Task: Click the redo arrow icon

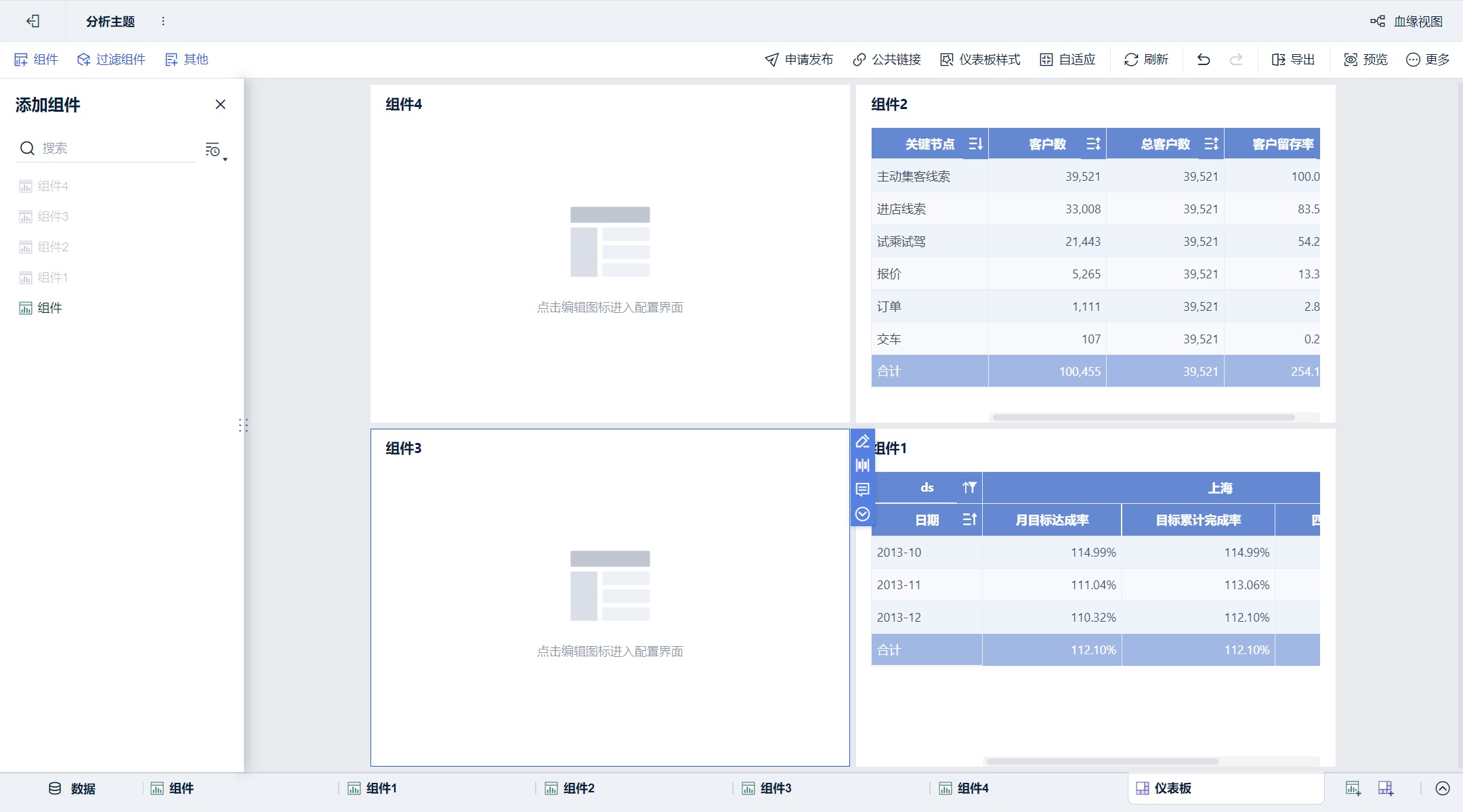Action: [x=1236, y=60]
